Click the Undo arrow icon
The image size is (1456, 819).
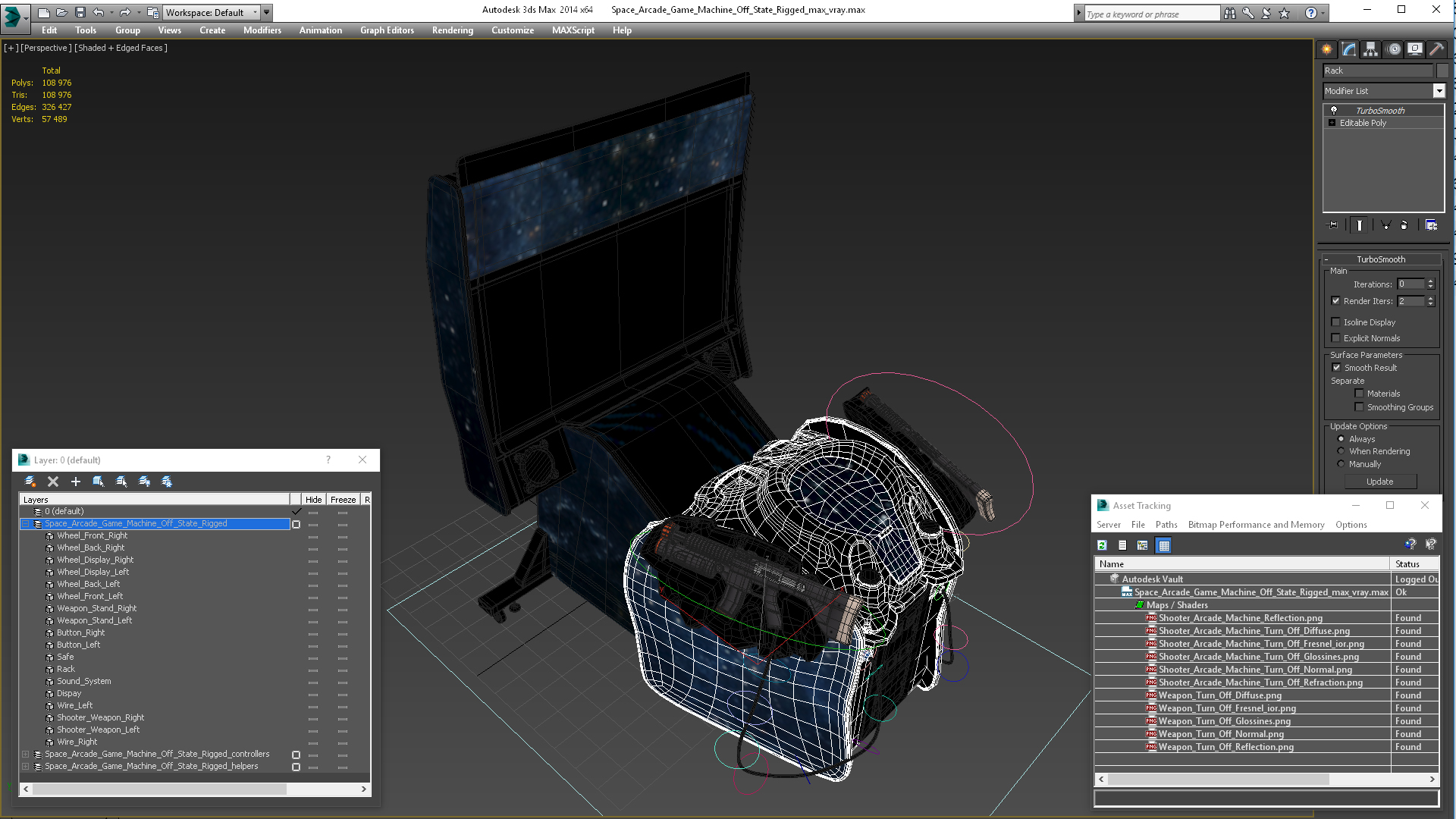click(99, 12)
